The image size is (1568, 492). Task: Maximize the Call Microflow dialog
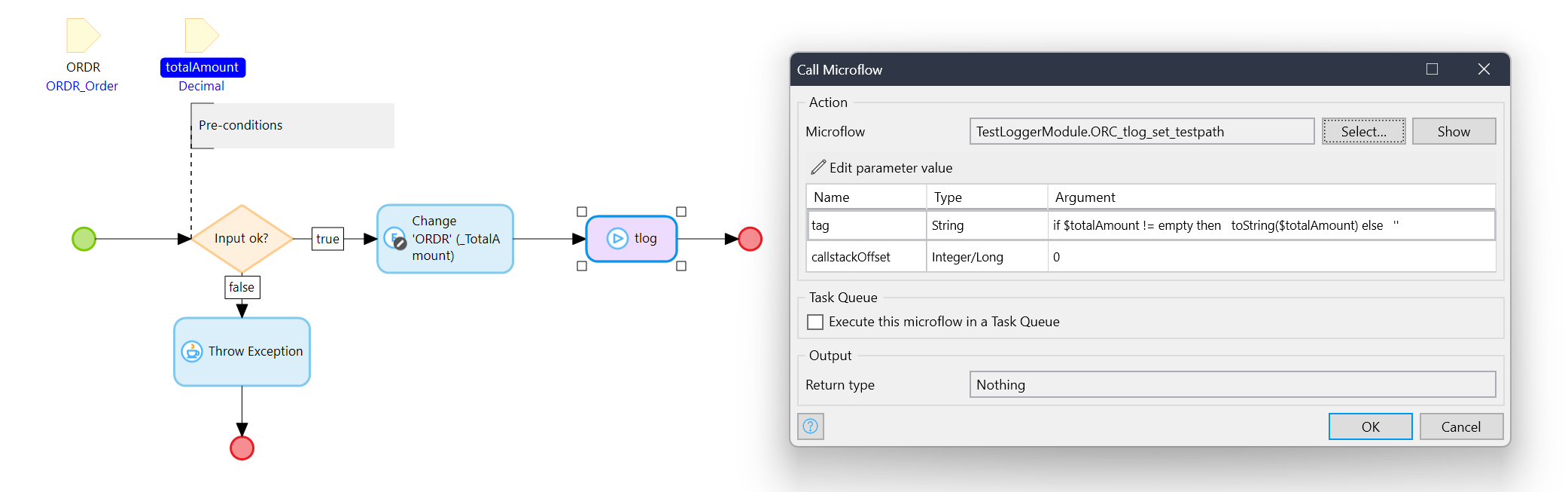coord(1432,69)
